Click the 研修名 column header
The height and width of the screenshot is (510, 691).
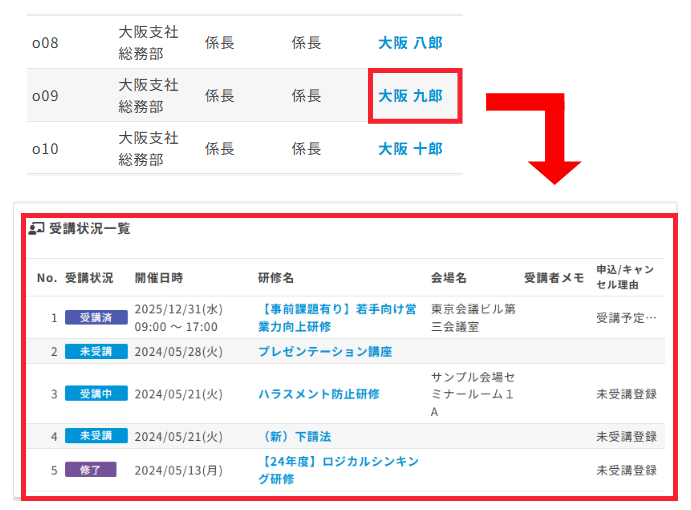[276, 278]
